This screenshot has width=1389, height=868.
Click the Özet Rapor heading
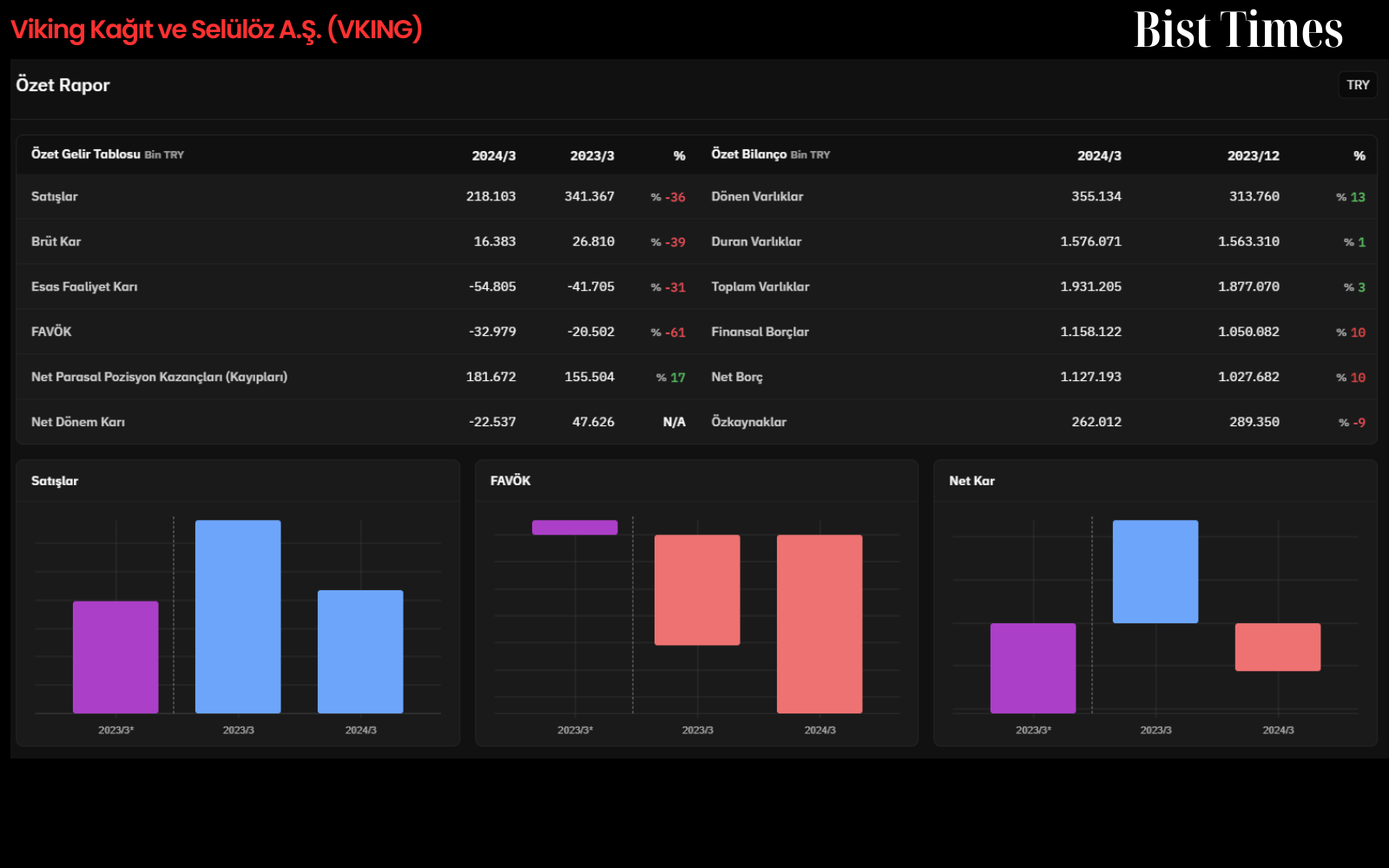(63, 85)
